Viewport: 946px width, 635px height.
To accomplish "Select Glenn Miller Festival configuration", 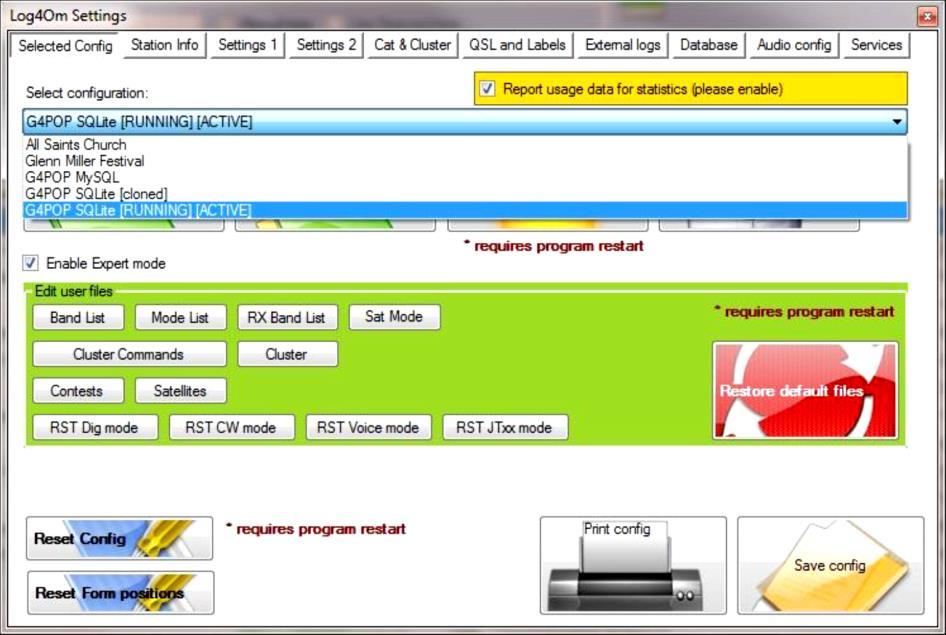I will point(465,161).
